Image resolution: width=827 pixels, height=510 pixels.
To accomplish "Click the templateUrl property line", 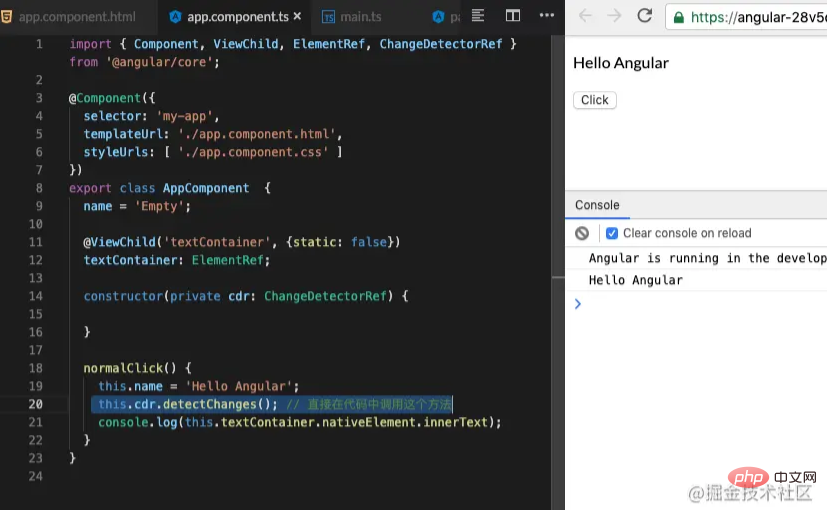I will [x=213, y=134].
